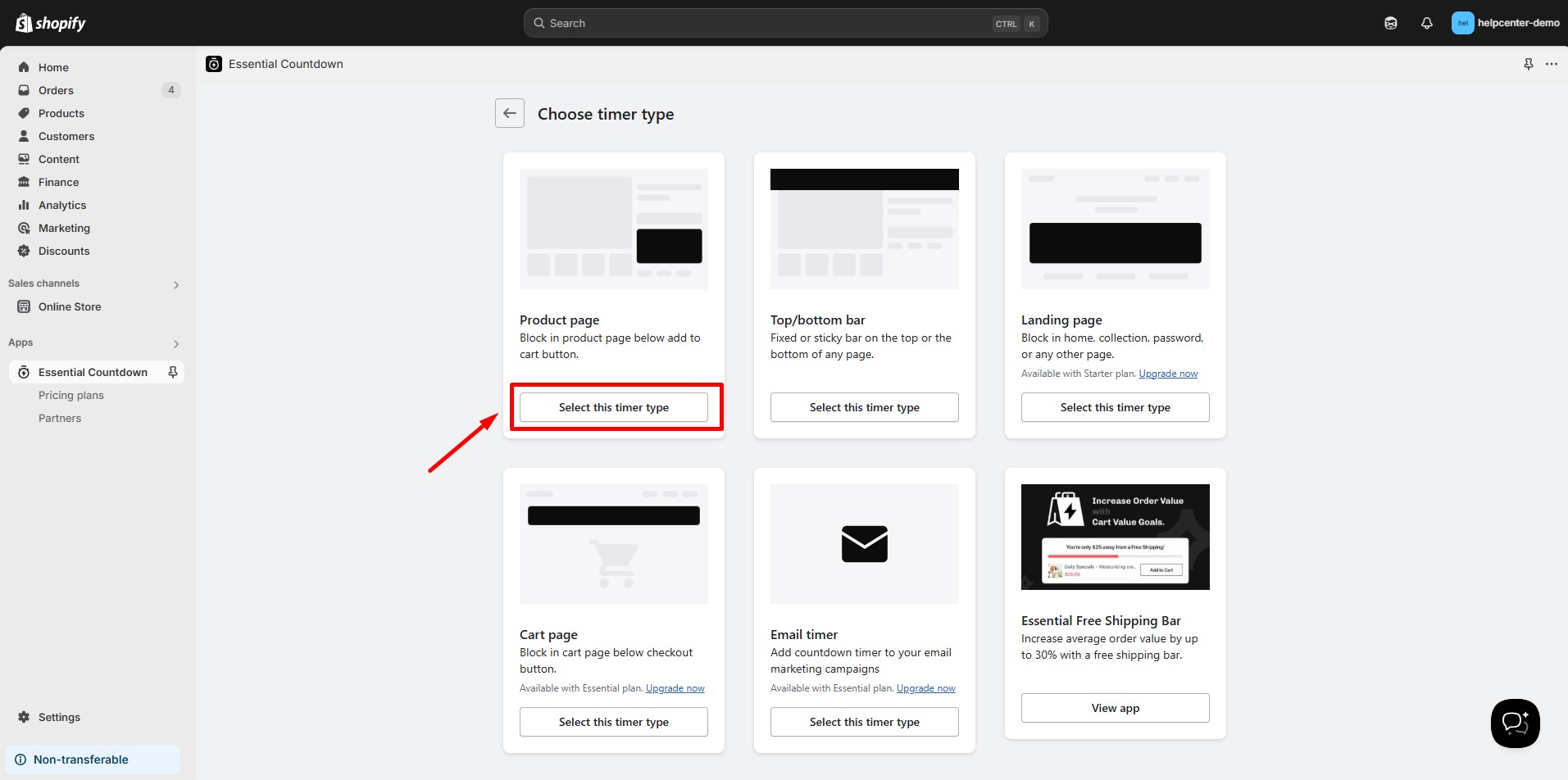Click the back arrow beside Choose timer type
This screenshot has width=1568, height=780.
coord(509,113)
